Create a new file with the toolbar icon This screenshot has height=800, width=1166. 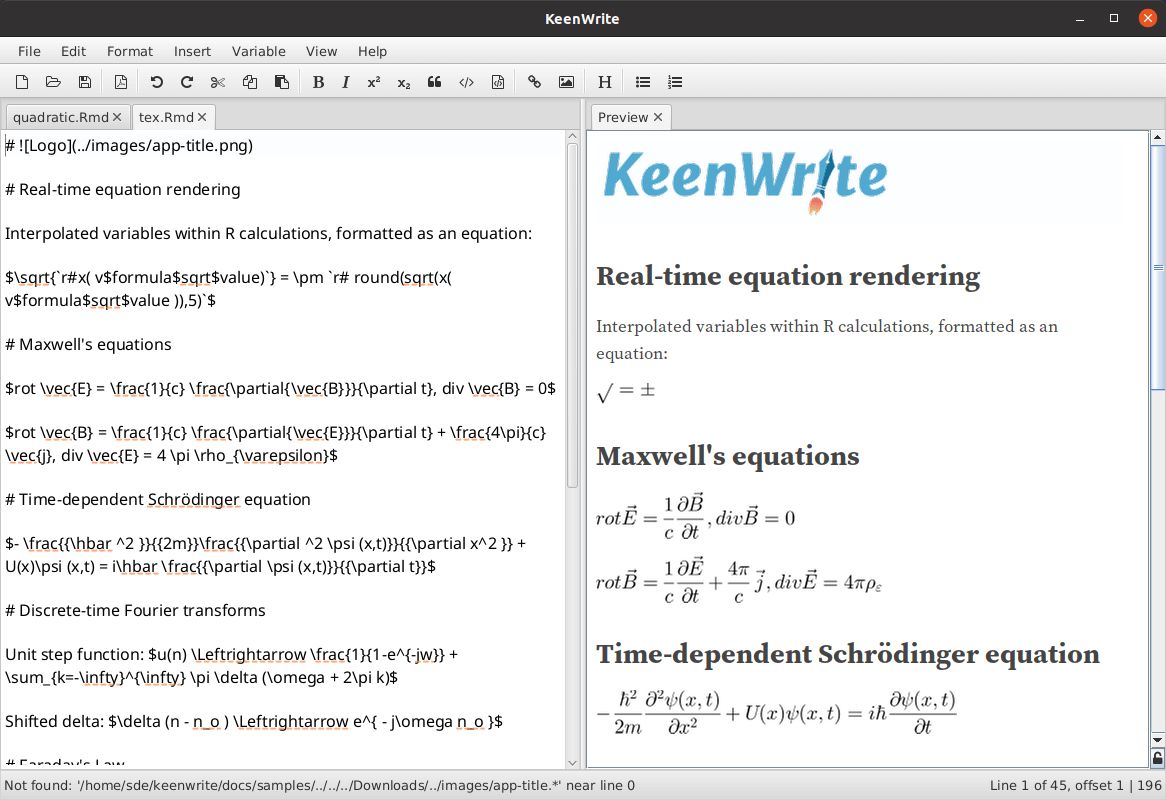click(x=22, y=82)
